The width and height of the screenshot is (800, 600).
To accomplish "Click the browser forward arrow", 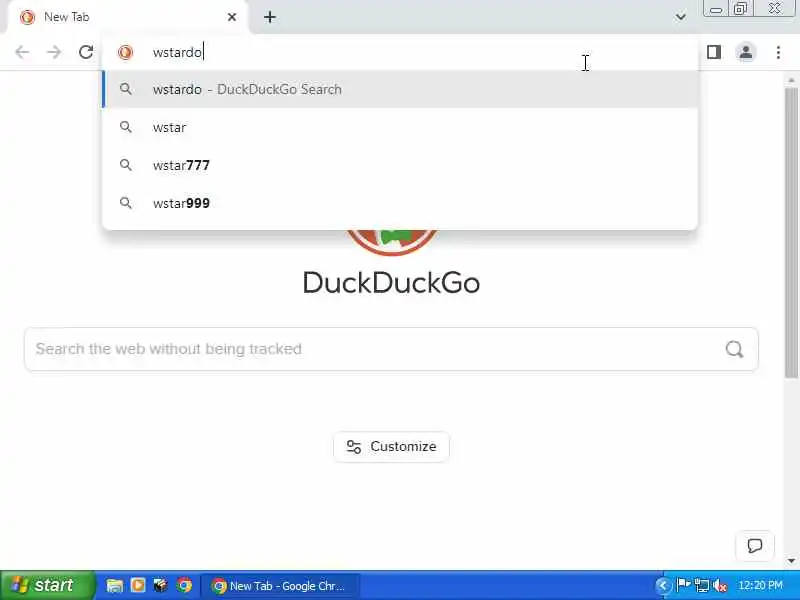I will pos(54,52).
